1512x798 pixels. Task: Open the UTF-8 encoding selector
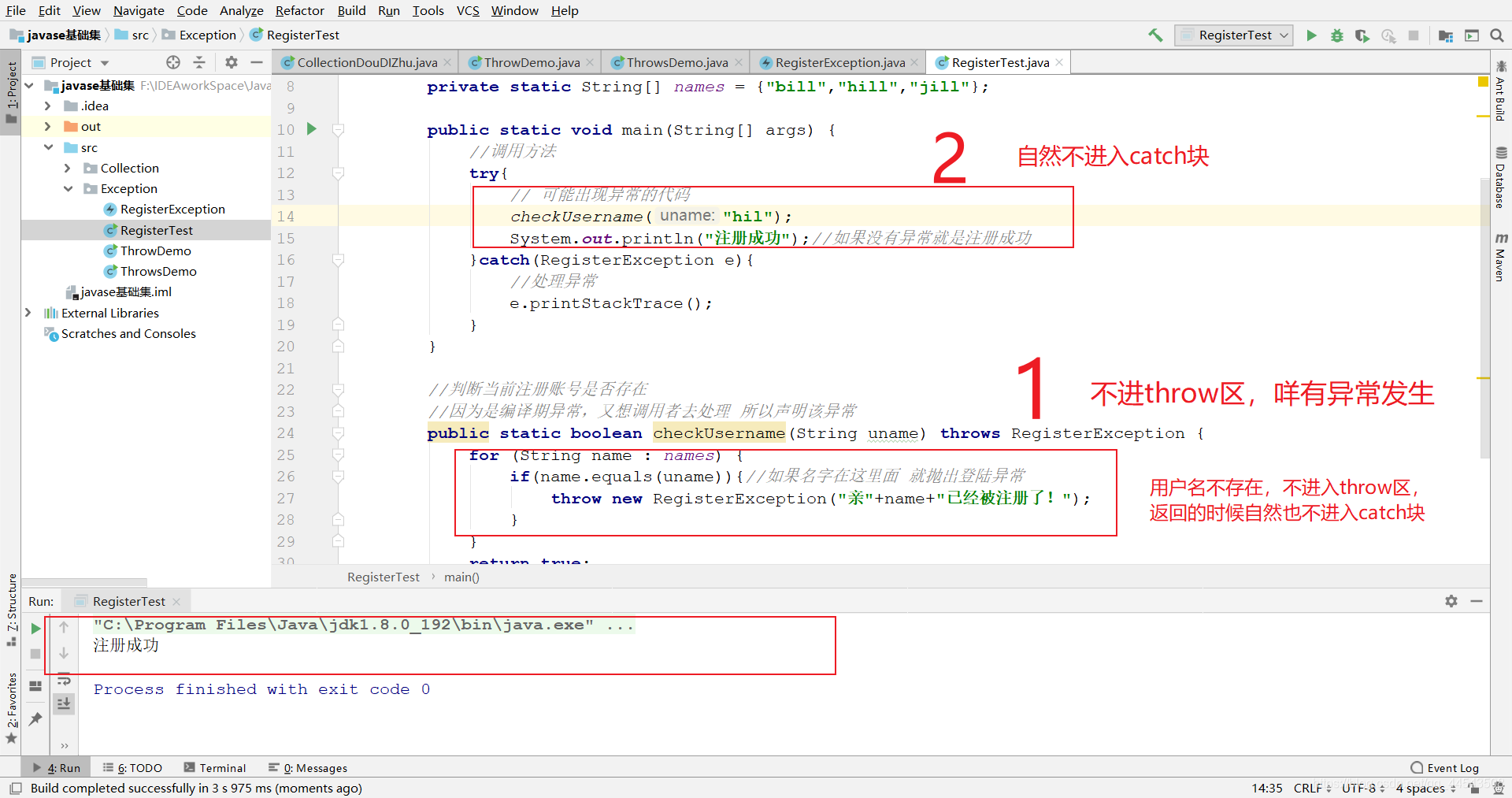[x=1363, y=788]
